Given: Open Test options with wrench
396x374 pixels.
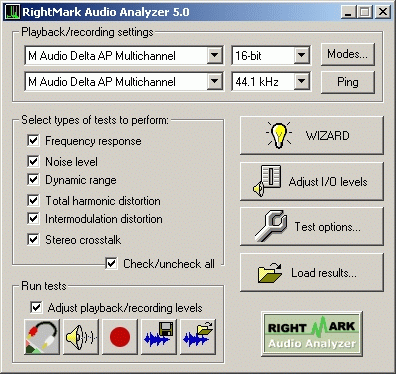Looking at the screenshot, I should pos(312,227).
